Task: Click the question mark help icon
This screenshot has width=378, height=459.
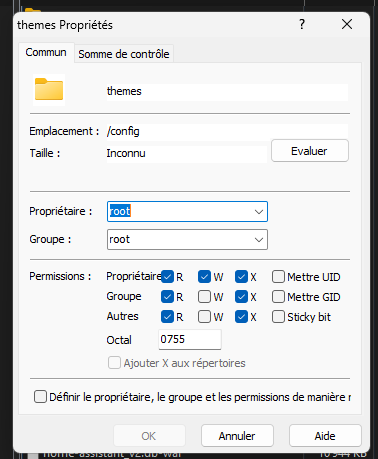Action: [302, 24]
